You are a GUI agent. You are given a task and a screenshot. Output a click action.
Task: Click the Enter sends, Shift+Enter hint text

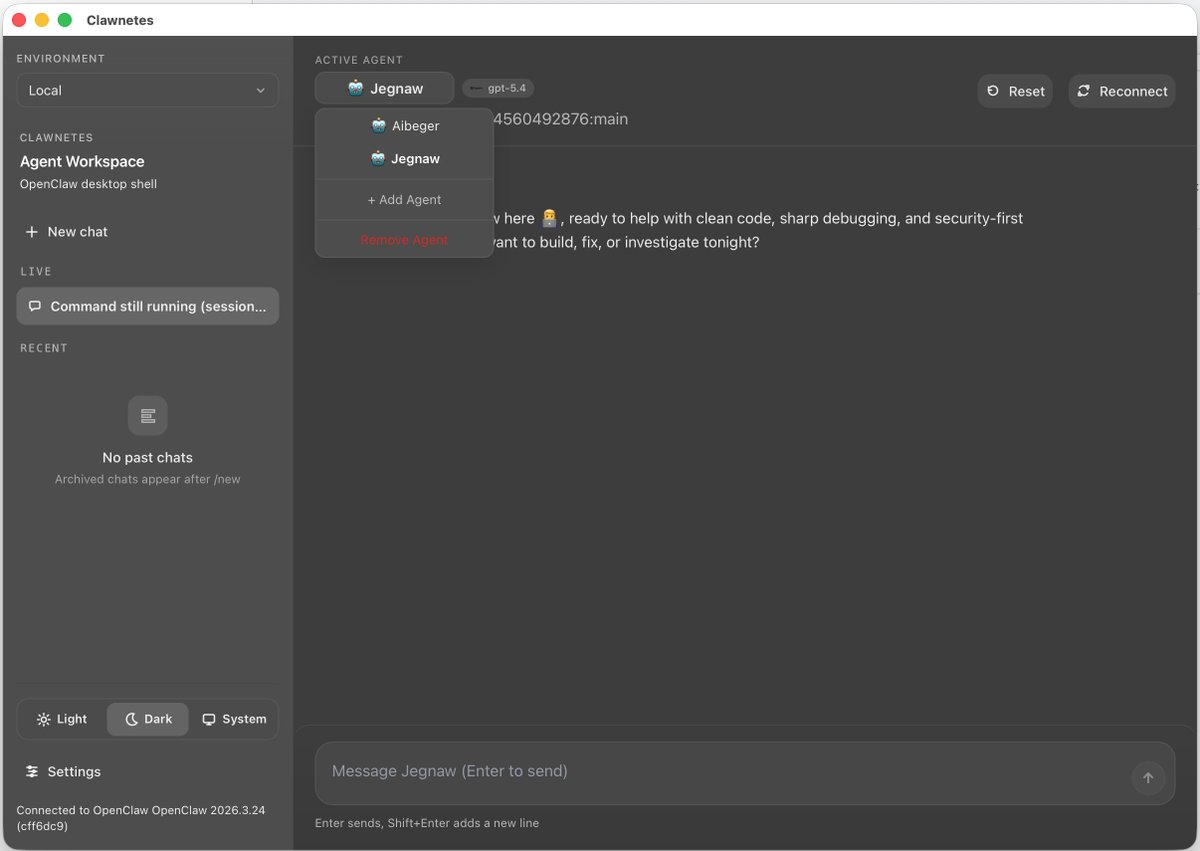[427, 823]
